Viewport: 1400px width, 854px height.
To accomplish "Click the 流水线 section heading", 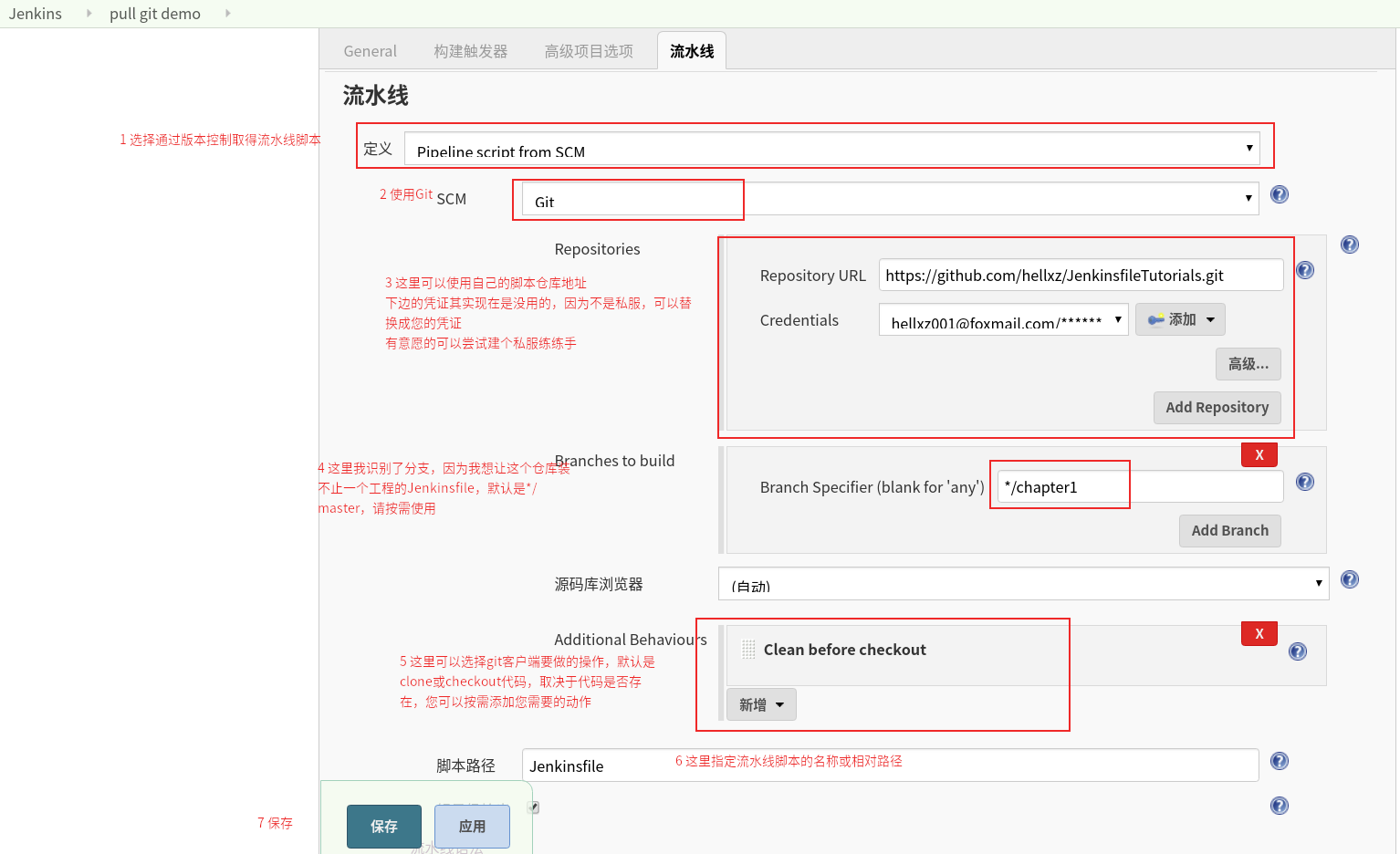I will pyautogui.click(x=376, y=96).
